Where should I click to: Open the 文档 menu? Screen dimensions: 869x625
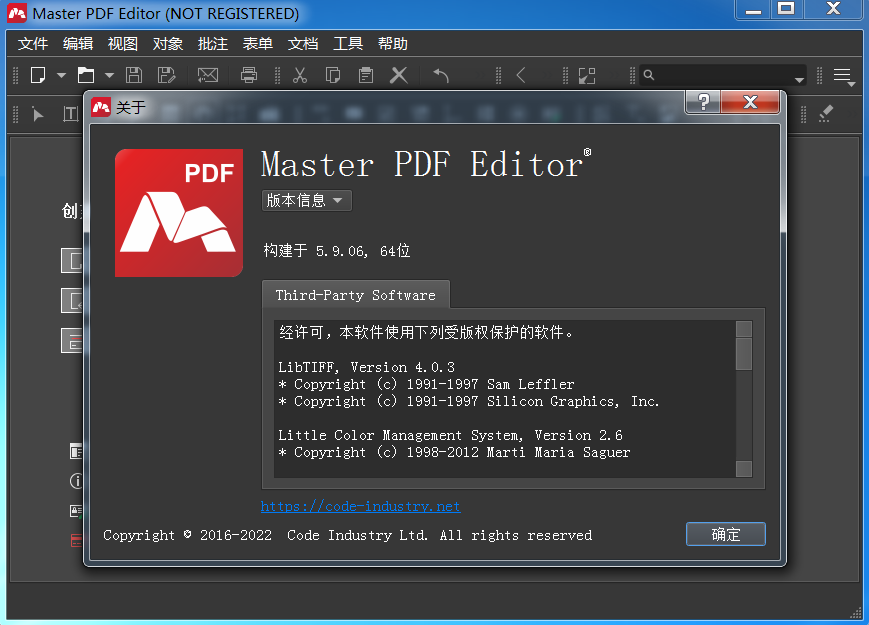(303, 44)
